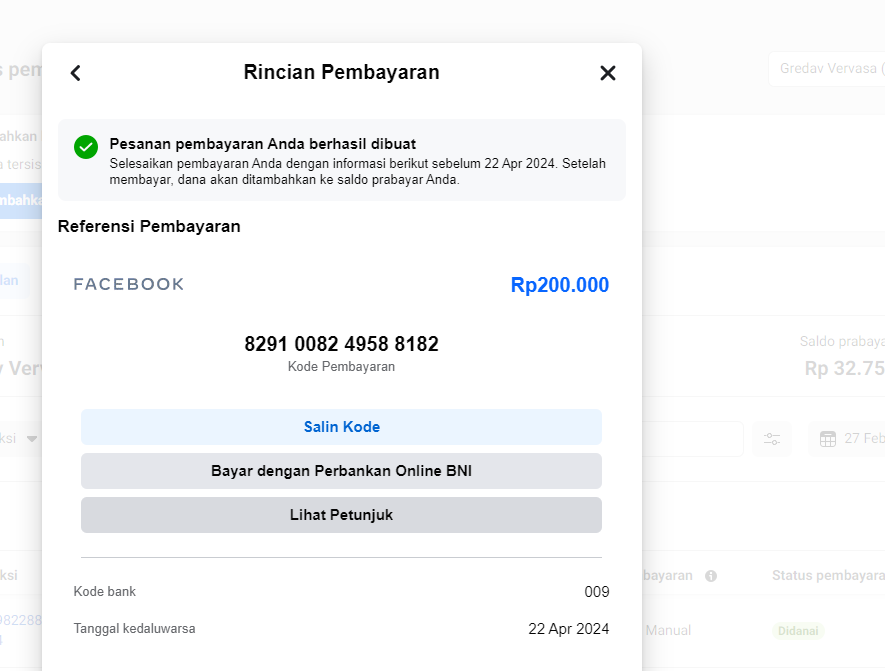The image size is (885, 671).
Task: Open Lihat Petunjuk instructions
Action: point(341,515)
